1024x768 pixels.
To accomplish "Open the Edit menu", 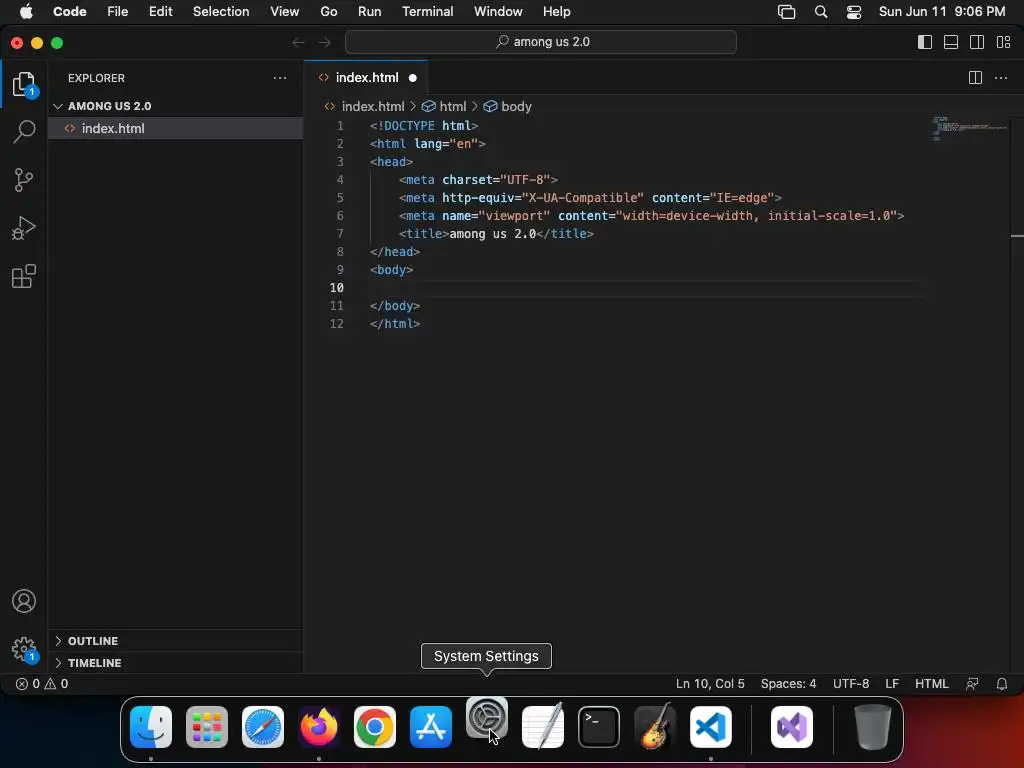I will [x=161, y=12].
